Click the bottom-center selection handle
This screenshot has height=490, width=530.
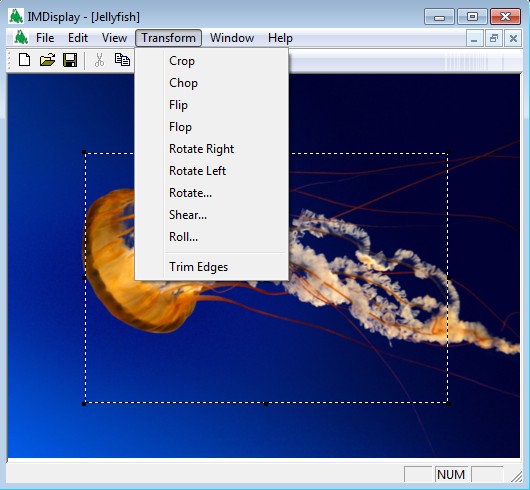coord(266,404)
